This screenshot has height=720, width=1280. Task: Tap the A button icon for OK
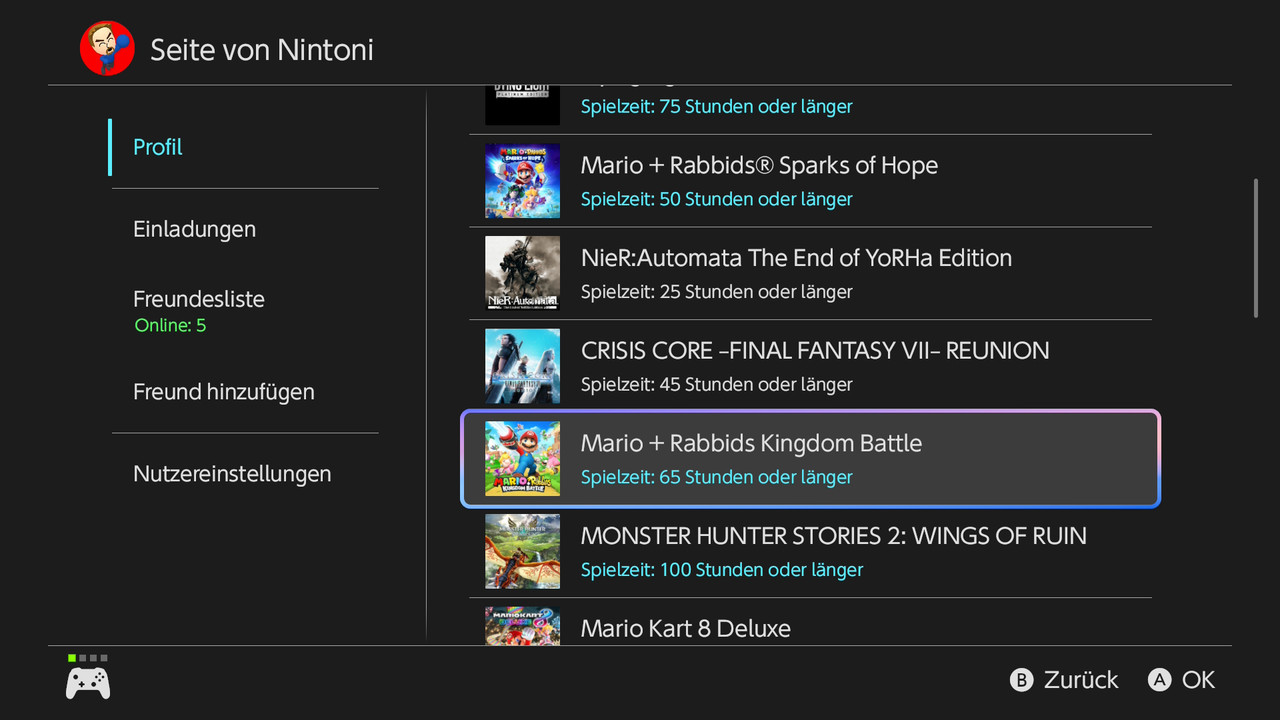(x=1159, y=680)
